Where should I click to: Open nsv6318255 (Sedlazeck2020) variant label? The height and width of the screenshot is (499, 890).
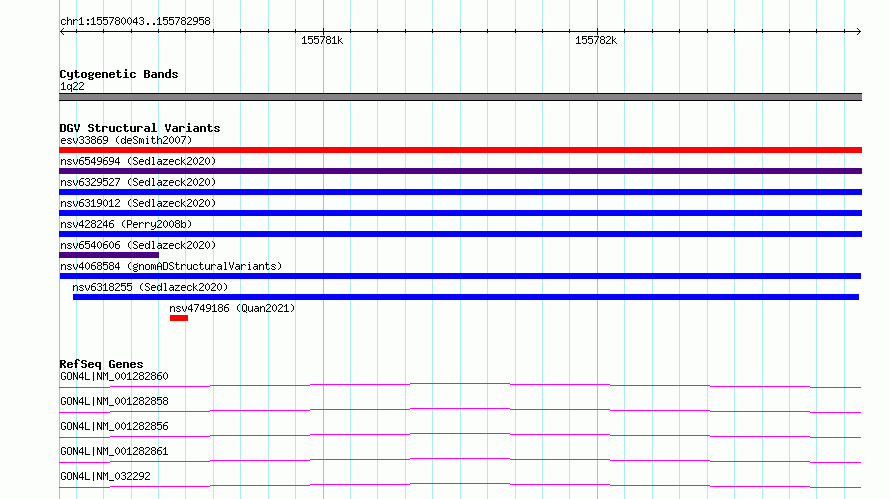coord(150,287)
